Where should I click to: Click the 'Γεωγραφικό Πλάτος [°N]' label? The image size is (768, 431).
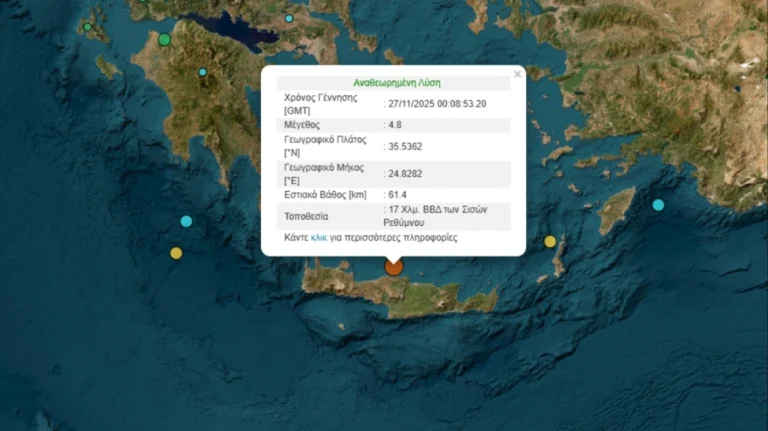pos(325,146)
